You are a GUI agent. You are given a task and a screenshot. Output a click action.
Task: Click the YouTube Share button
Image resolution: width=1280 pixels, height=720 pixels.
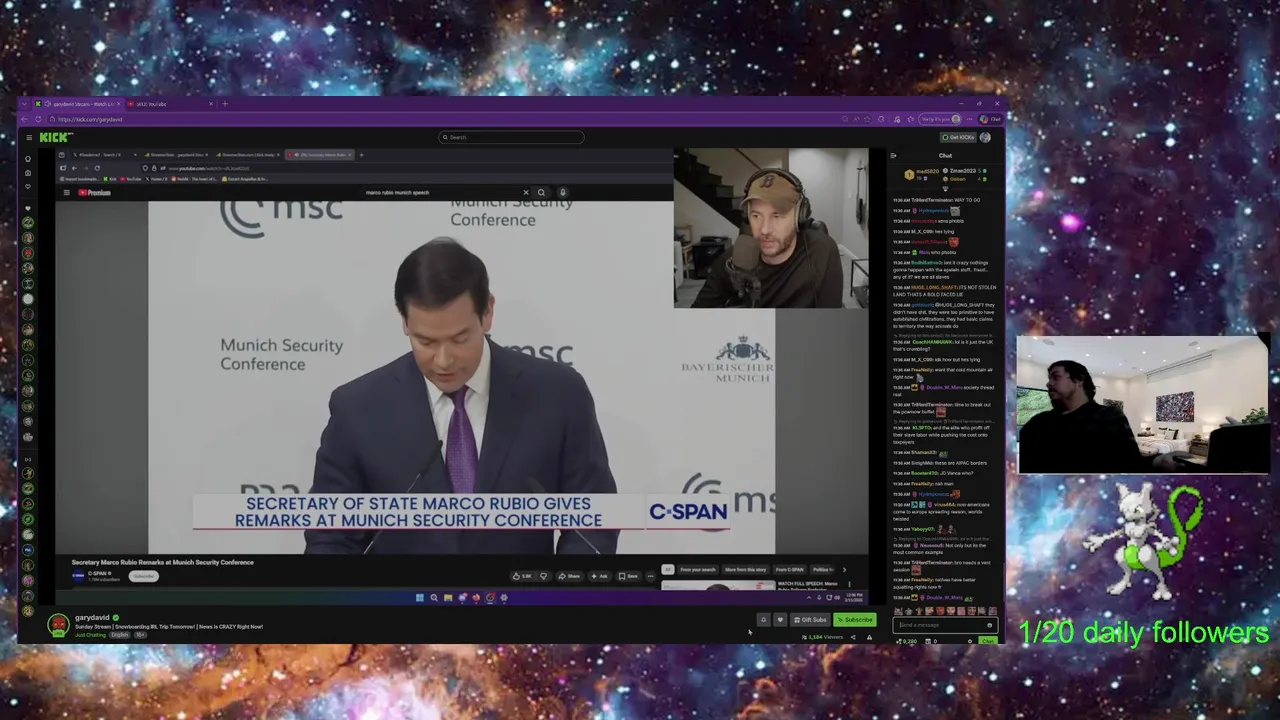[x=569, y=576]
